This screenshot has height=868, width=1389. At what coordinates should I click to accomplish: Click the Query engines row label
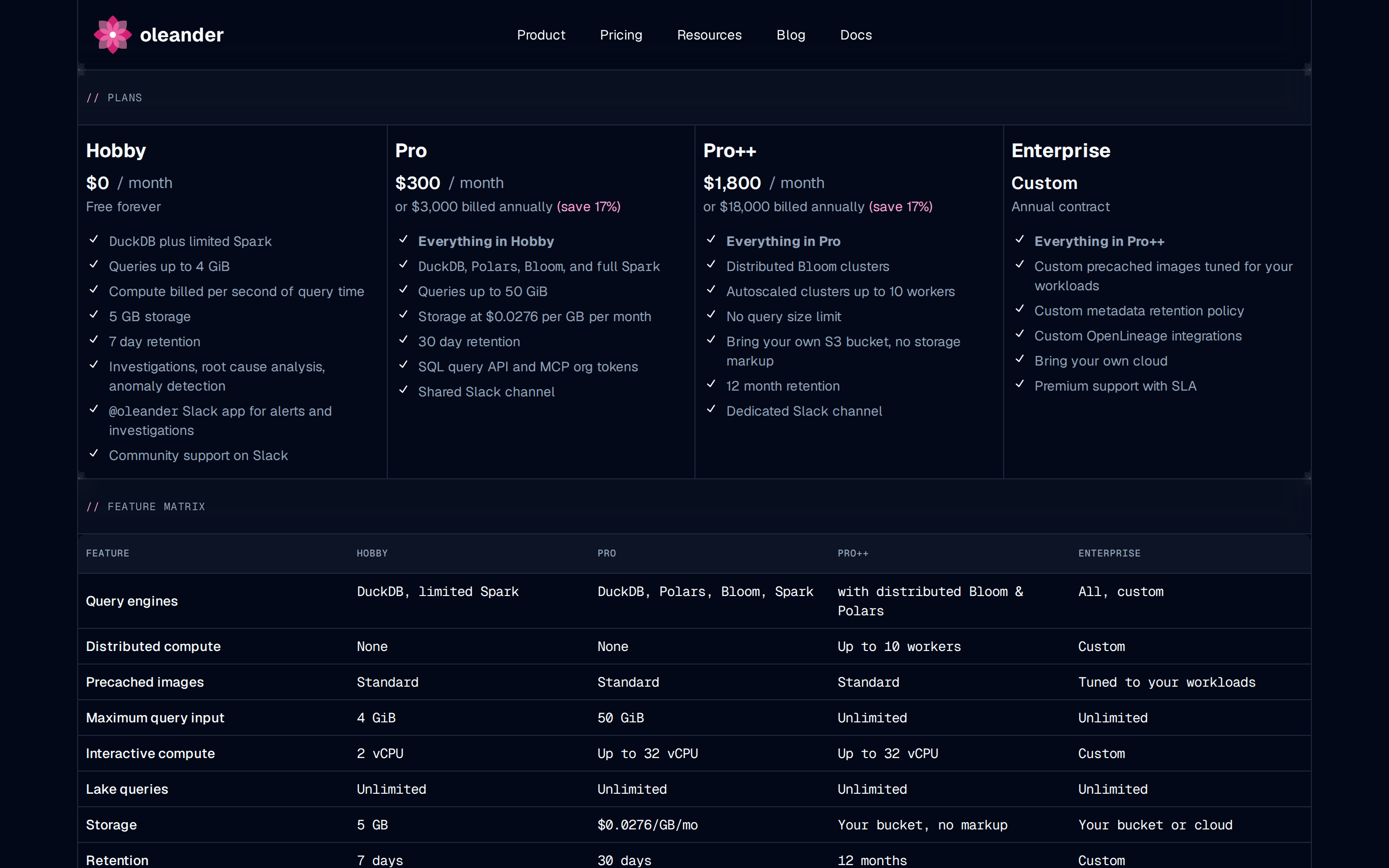[x=132, y=601]
